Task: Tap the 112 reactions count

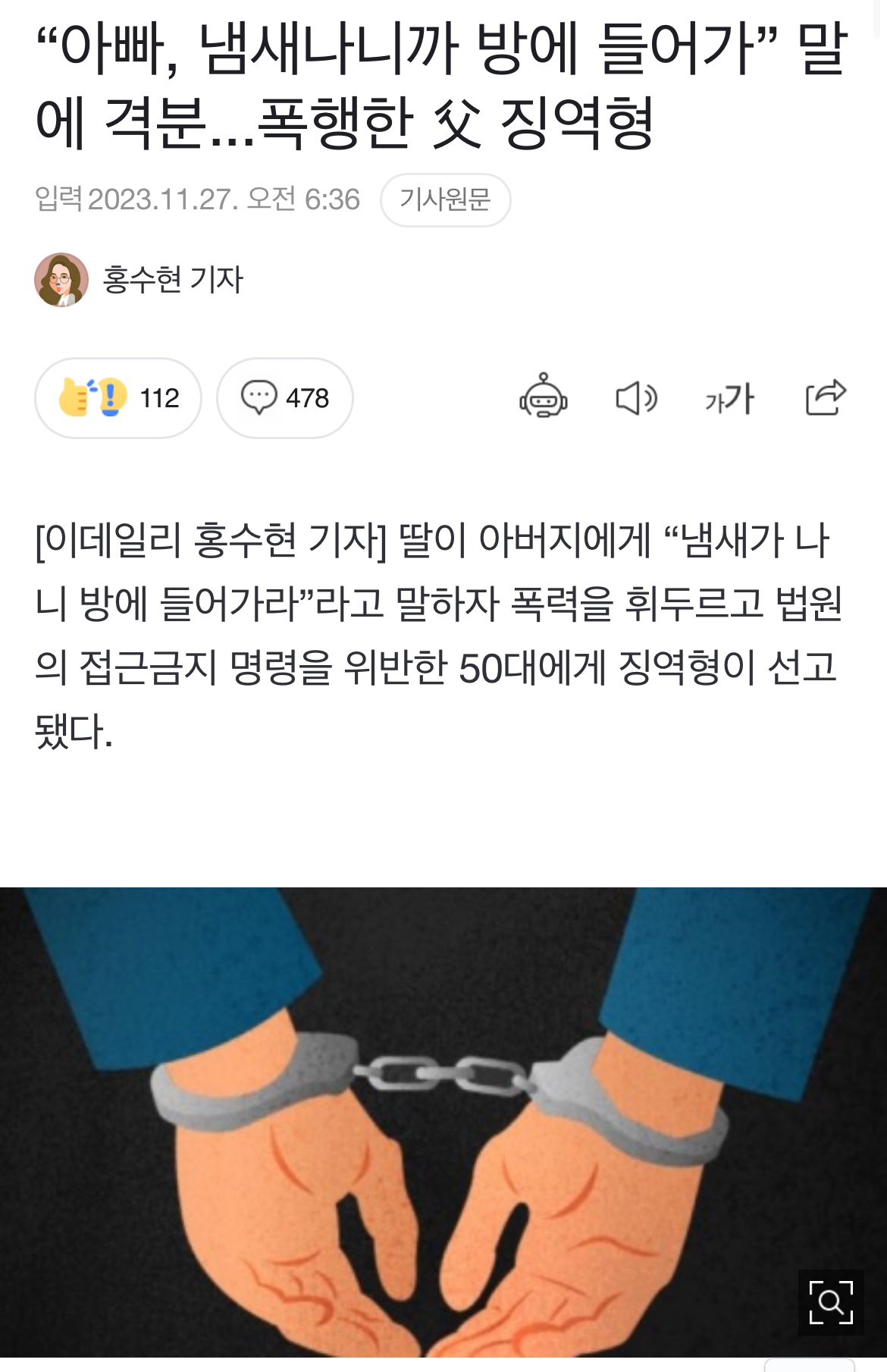Action: tap(159, 398)
